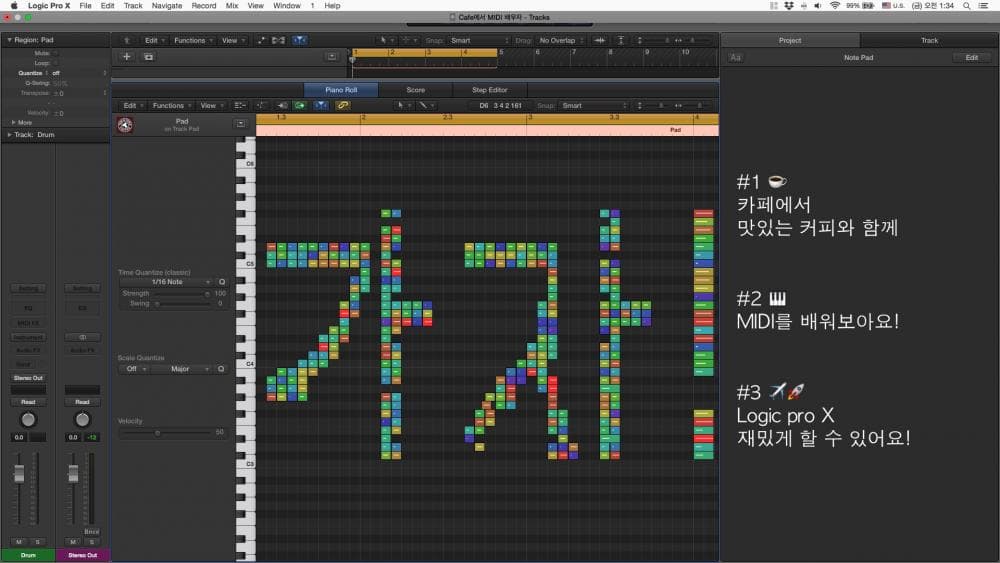Collapse the Region: Pad inspector
Image resolution: width=1000 pixels, height=563 pixels.
coord(9,40)
